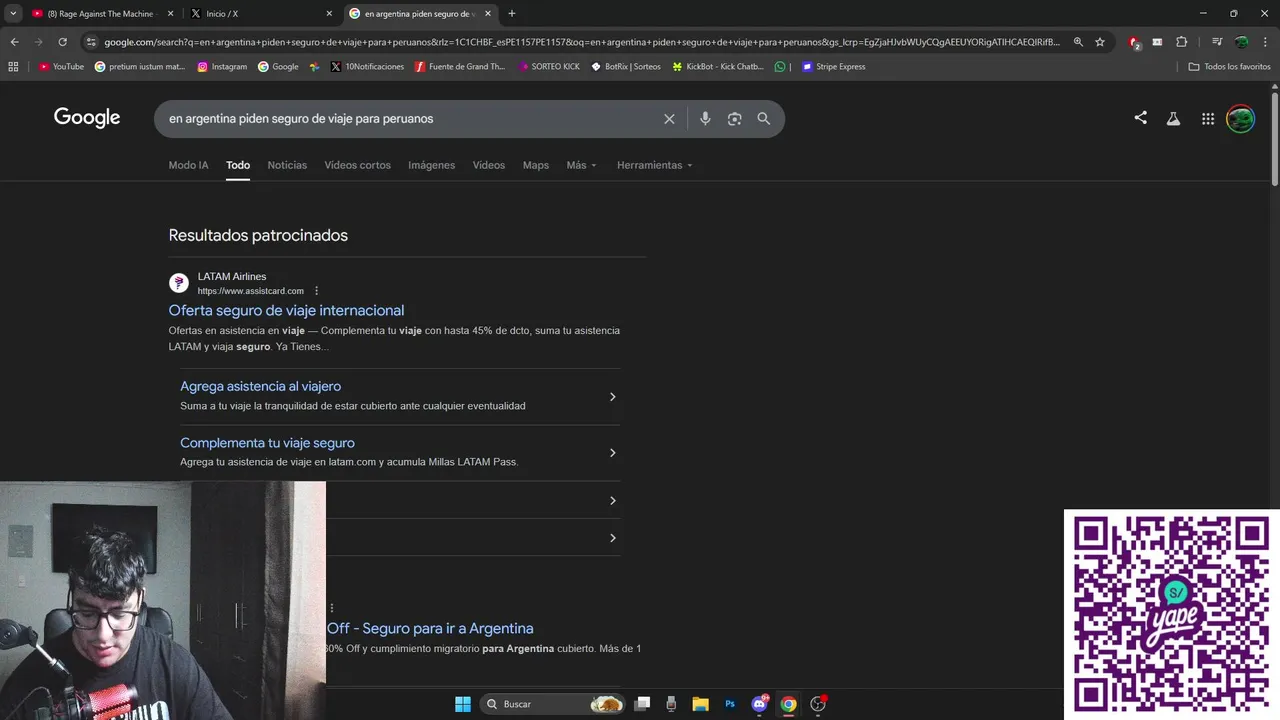Select Videos cortos tab
The image size is (1280, 720).
[357, 165]
